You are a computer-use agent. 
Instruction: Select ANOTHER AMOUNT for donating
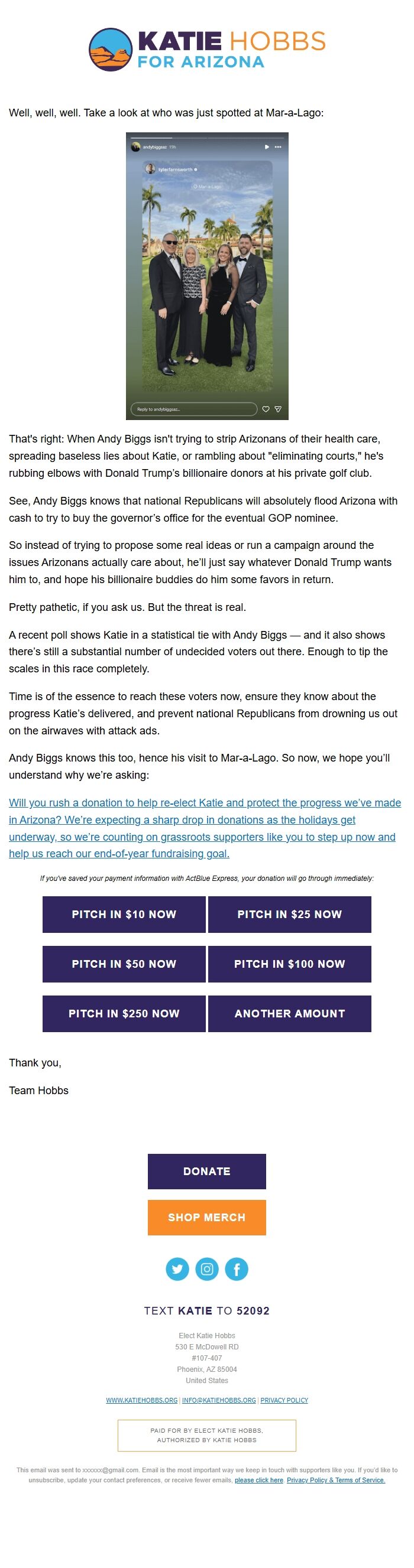click(x=290, y=1014)
